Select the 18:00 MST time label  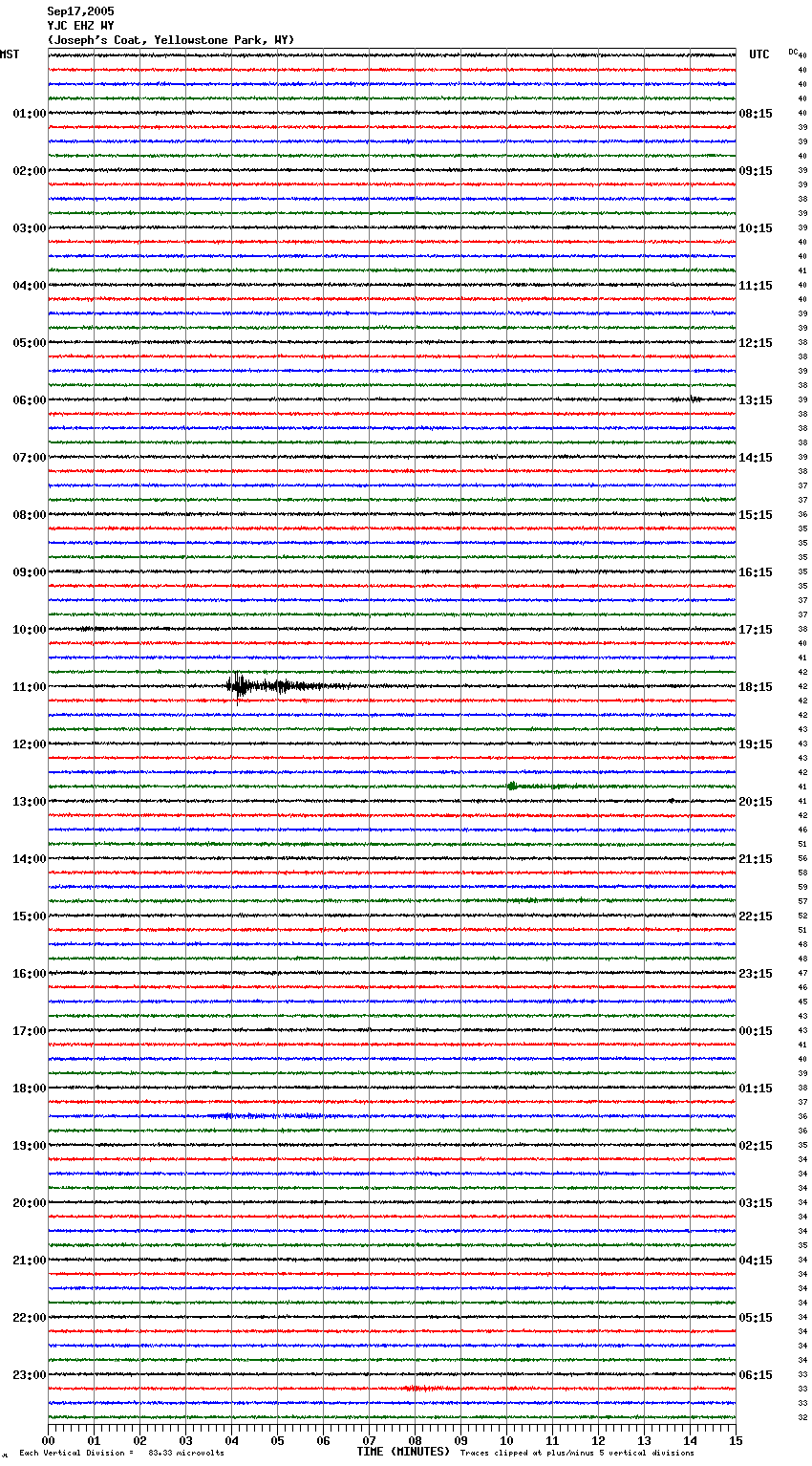(x=30, y=1089)
